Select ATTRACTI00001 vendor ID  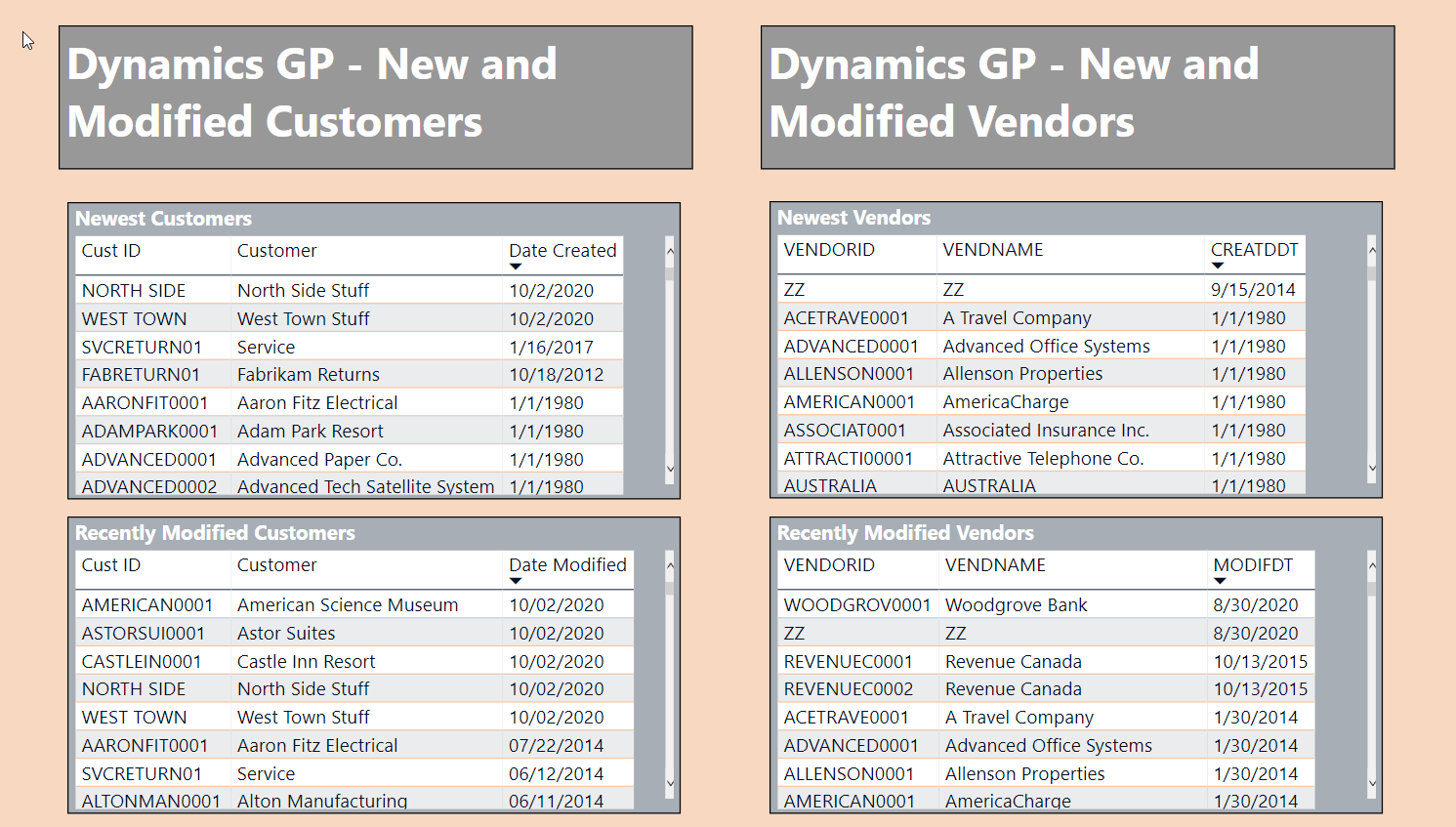(849, 459)
